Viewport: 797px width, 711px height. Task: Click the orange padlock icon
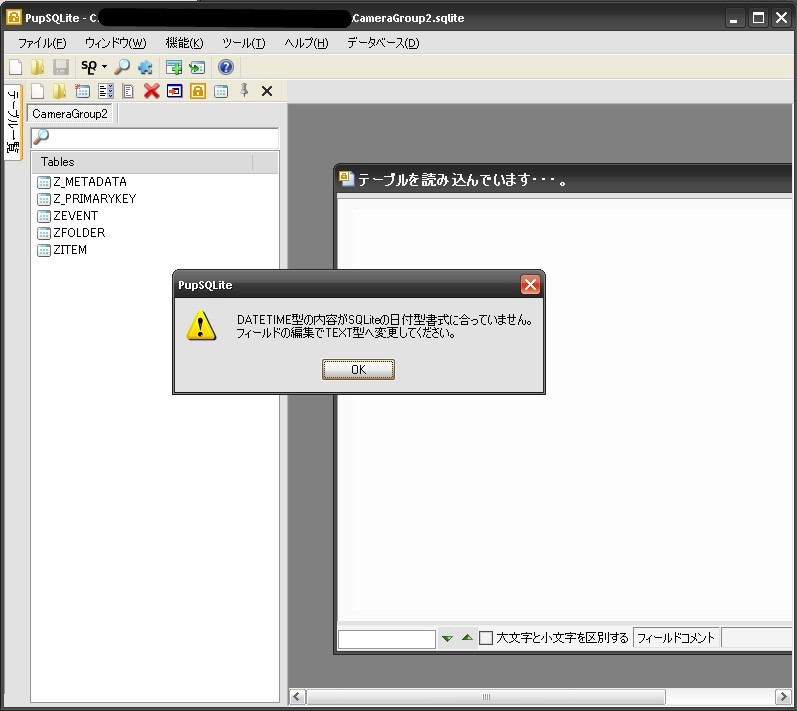(x=198, y=91)
